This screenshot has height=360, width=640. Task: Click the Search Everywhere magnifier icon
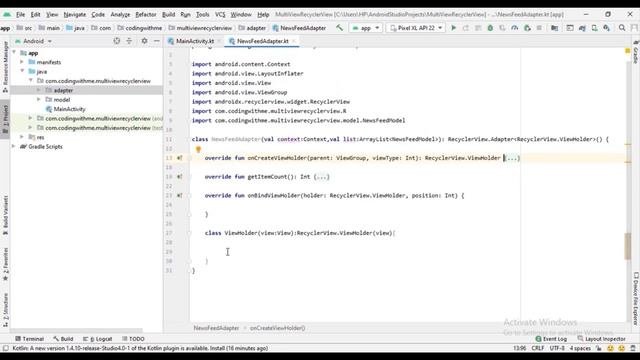click(622, 28)
